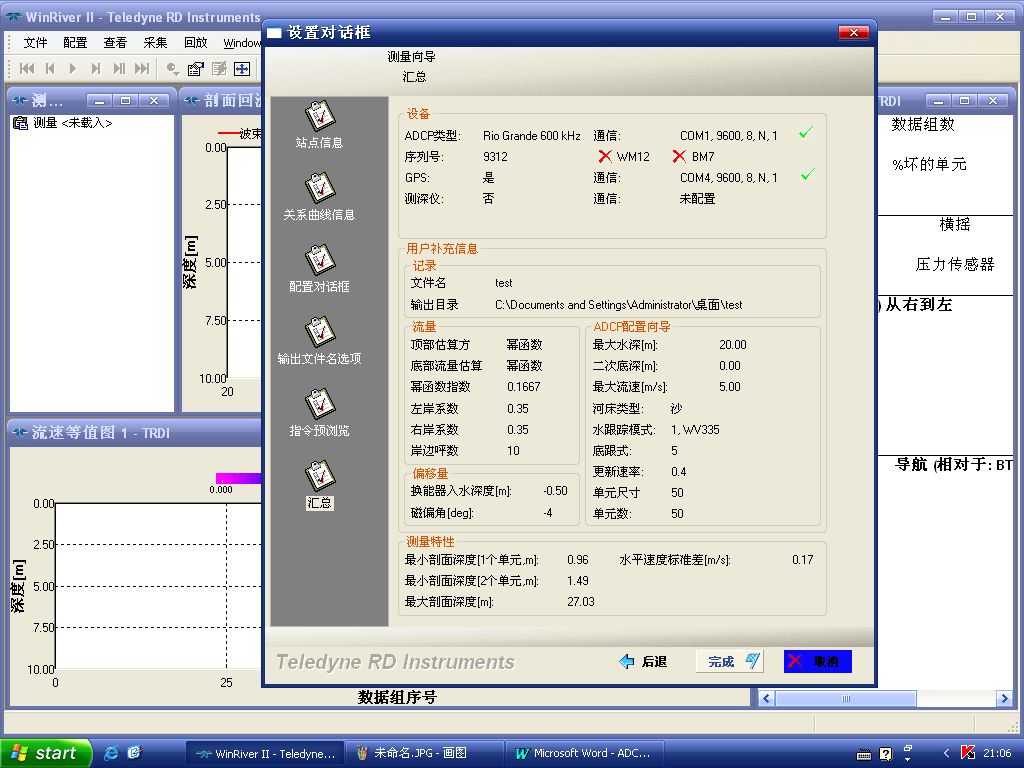The image size is (1024, 768).
Task: Switch to Microsoft Word from the taskbar
Action: pyautogui.click(x=584, y=752)
